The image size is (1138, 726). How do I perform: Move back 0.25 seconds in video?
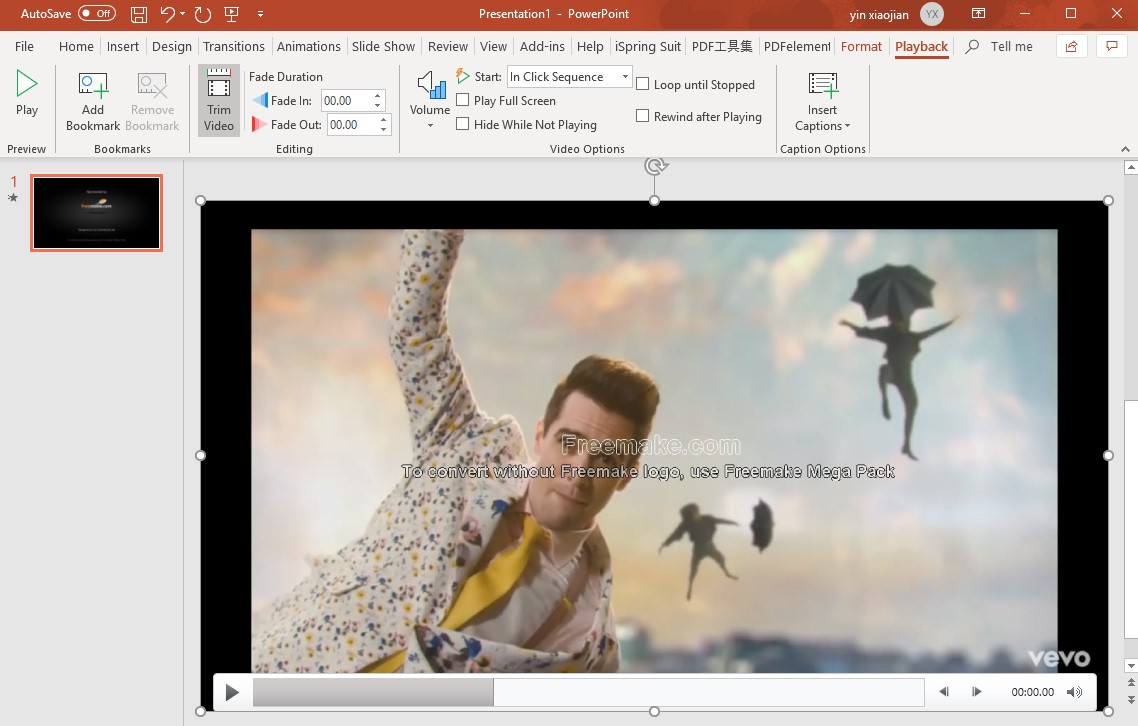click(x=943, y=692)
